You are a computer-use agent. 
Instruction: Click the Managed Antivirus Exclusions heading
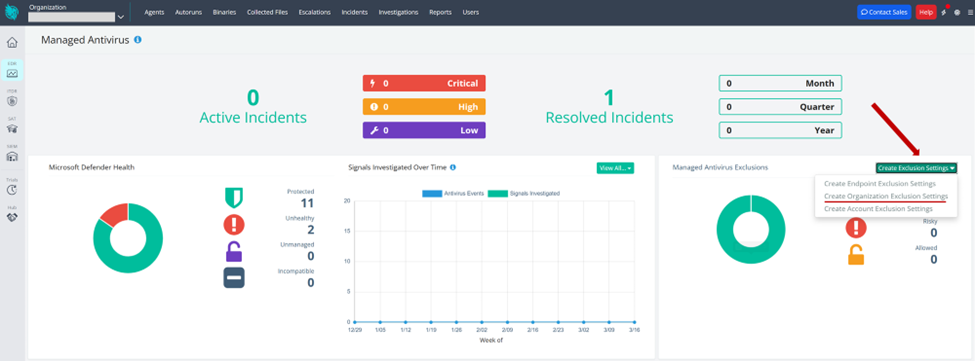tap(720, 168)
